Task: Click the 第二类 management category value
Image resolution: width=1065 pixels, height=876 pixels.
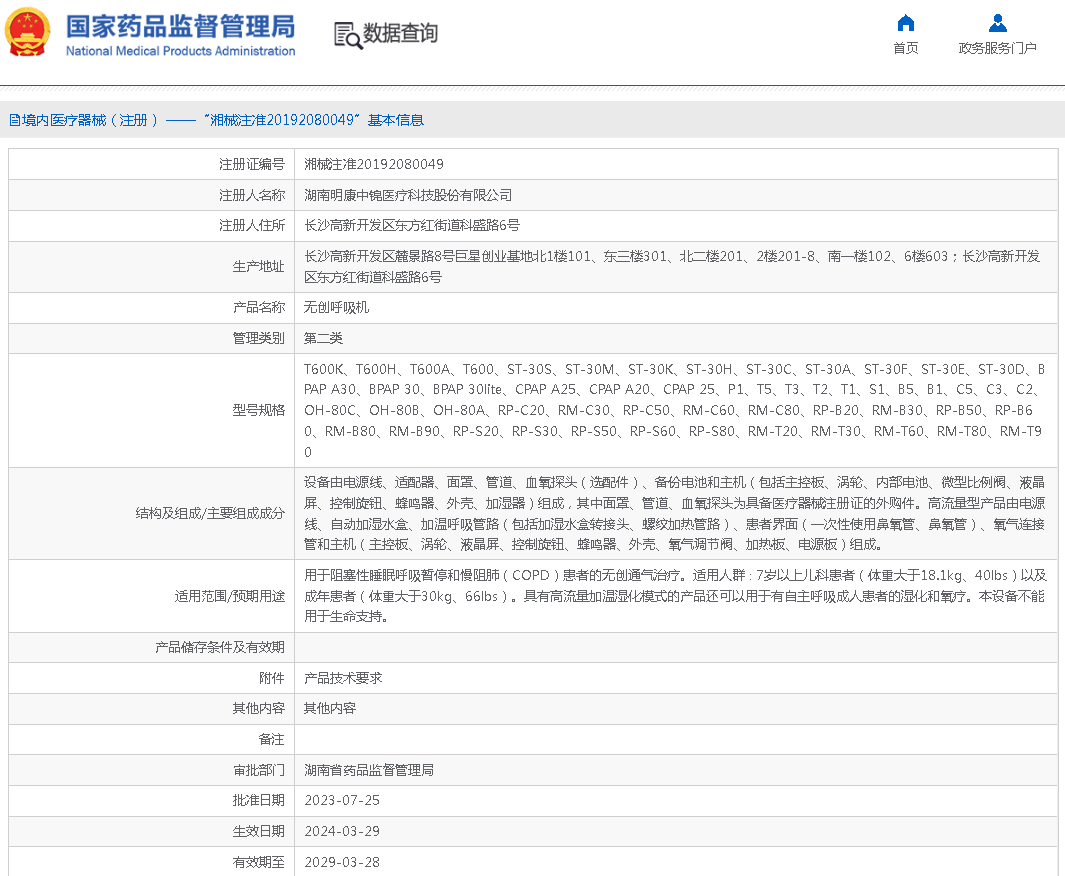Action: click(x=323, y=338)
